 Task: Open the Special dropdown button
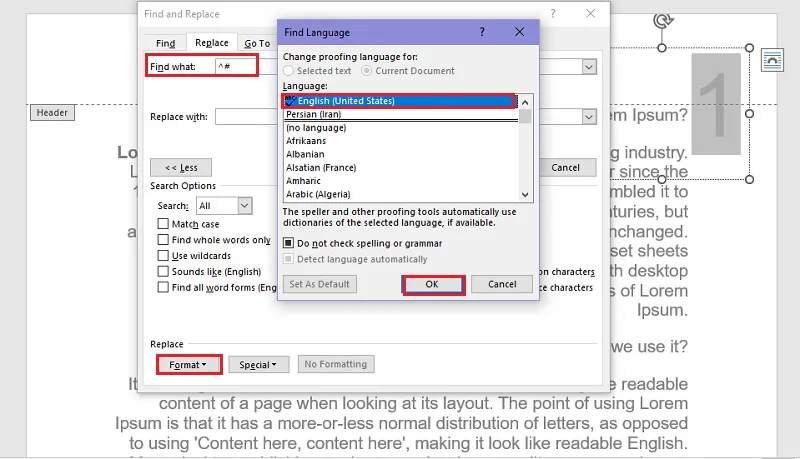point(258,365)
